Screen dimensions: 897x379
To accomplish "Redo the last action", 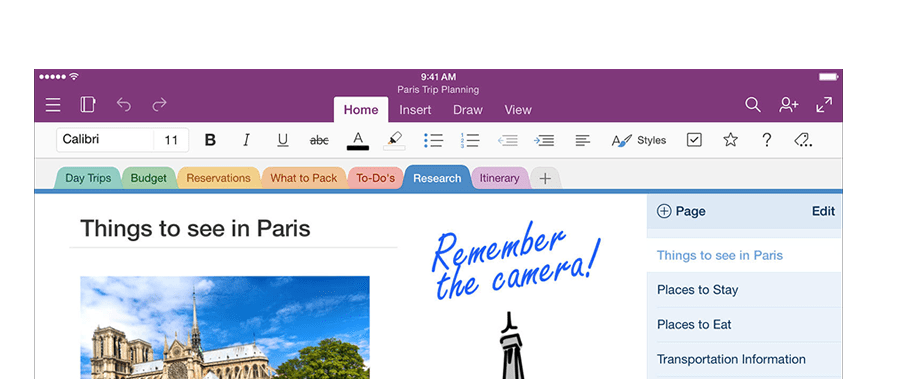I will click(159, 105).
